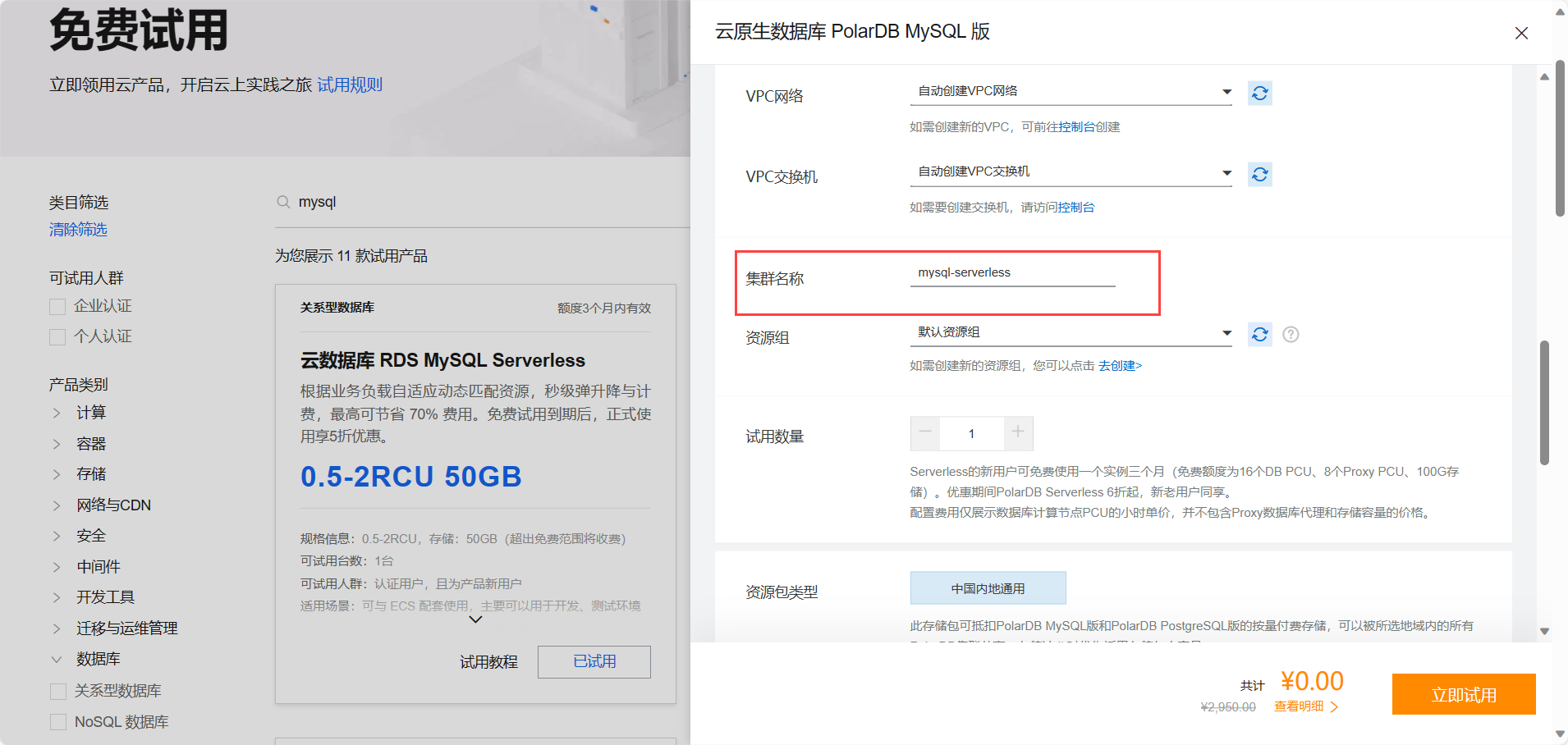This screenshot has width=1568, height=745.
Task: Check the NoSQL 数据库 filter checkbox
Action: (x=57, y=721)
